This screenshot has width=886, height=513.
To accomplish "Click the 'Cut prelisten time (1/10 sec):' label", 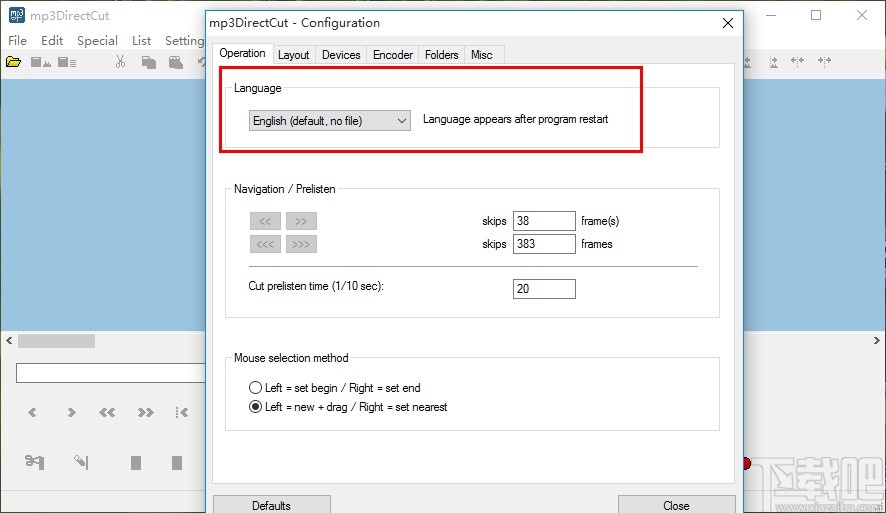I will (x=316, y=286).
